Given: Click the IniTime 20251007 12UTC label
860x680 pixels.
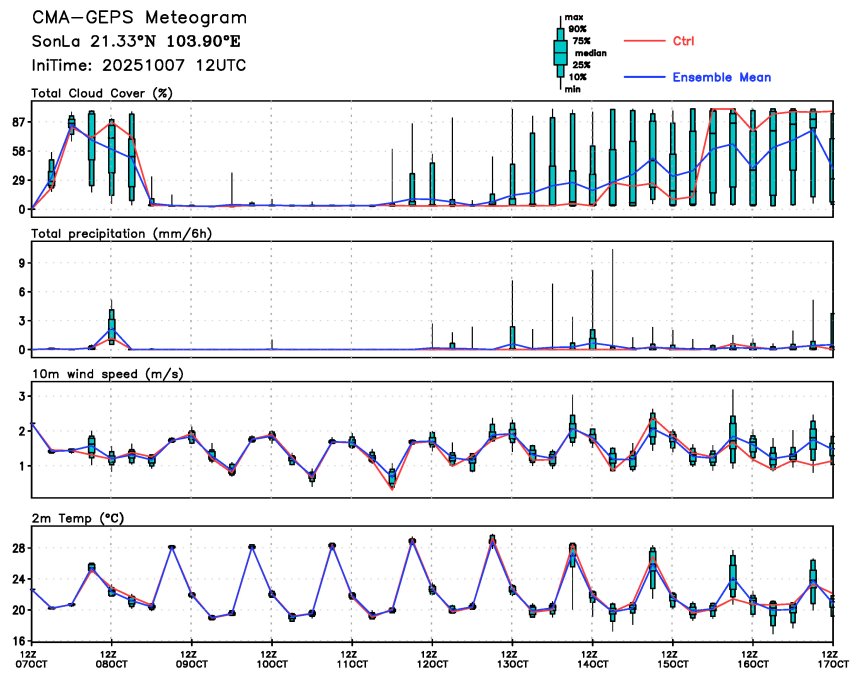Looking at the screenshot, I should [x=139, y=66].
